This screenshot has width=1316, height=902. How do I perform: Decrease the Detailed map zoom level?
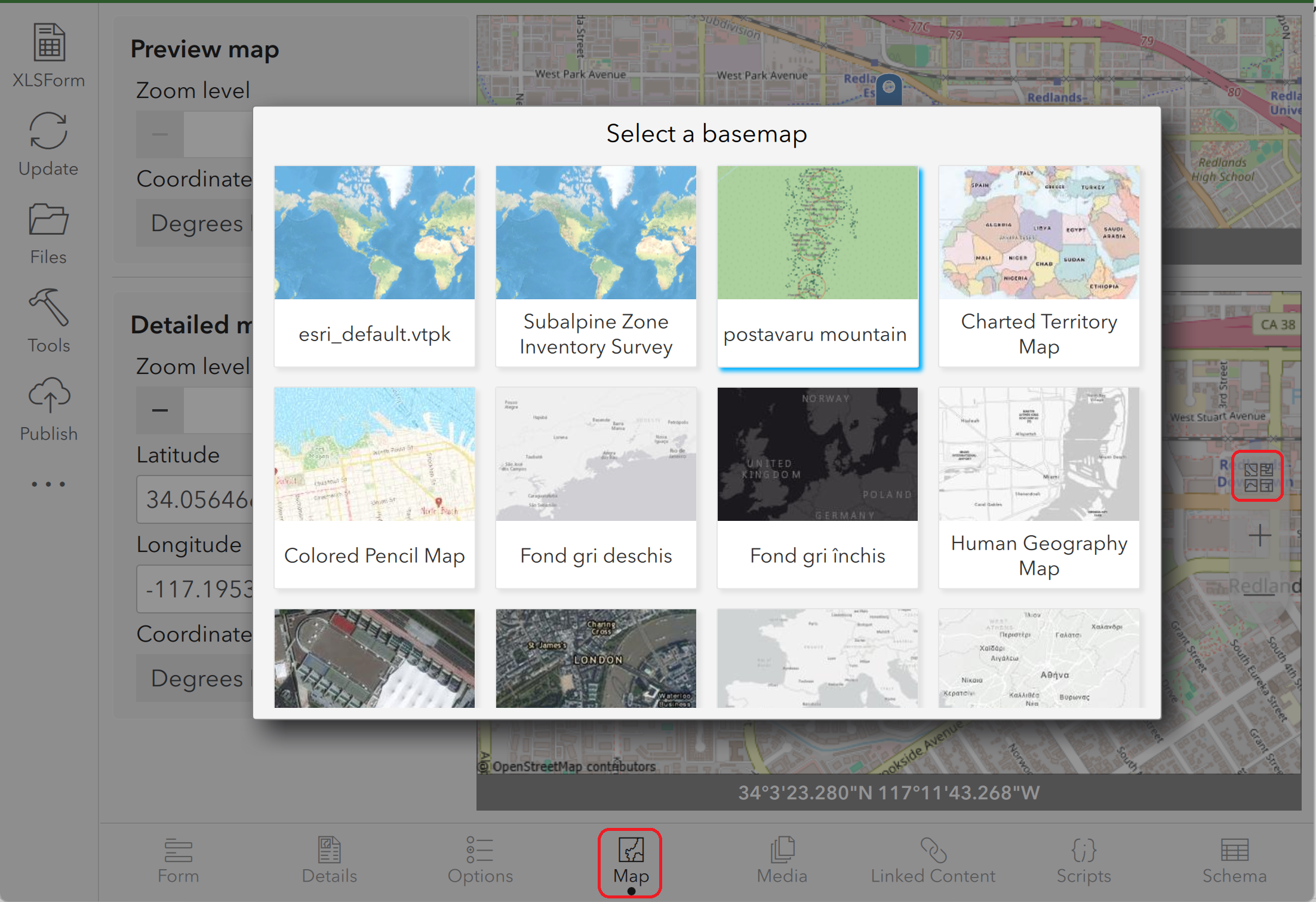[x=159, y=410]
